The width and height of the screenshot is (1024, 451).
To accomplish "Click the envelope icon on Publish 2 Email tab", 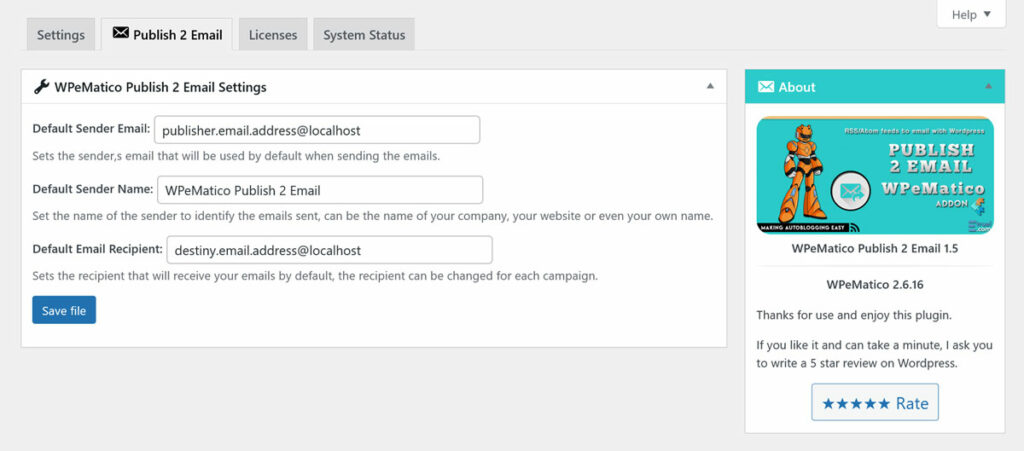I will (x=121, y=33).
